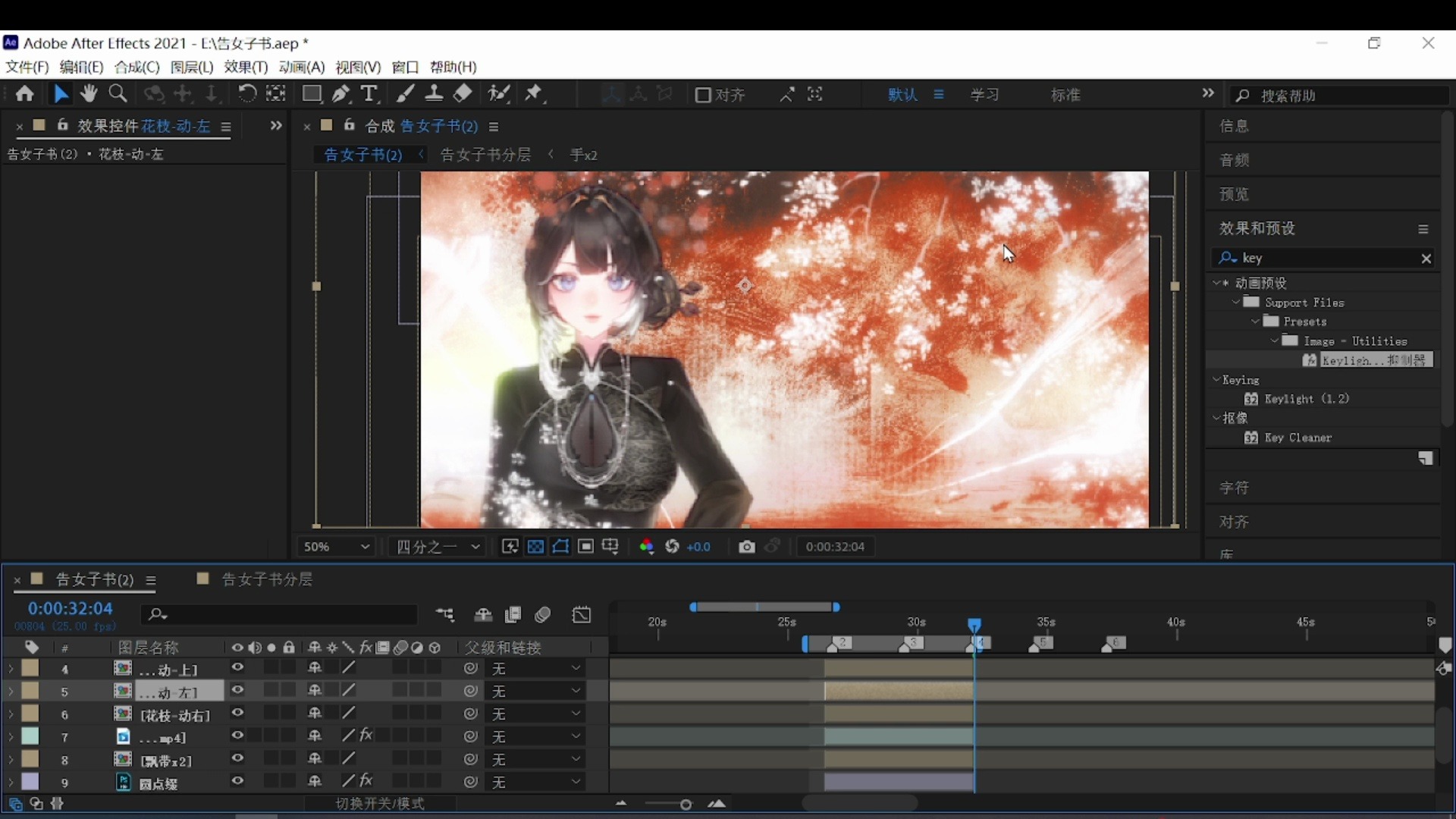Hide layer 5 动-左 eye icon

(x=237, y=690)
